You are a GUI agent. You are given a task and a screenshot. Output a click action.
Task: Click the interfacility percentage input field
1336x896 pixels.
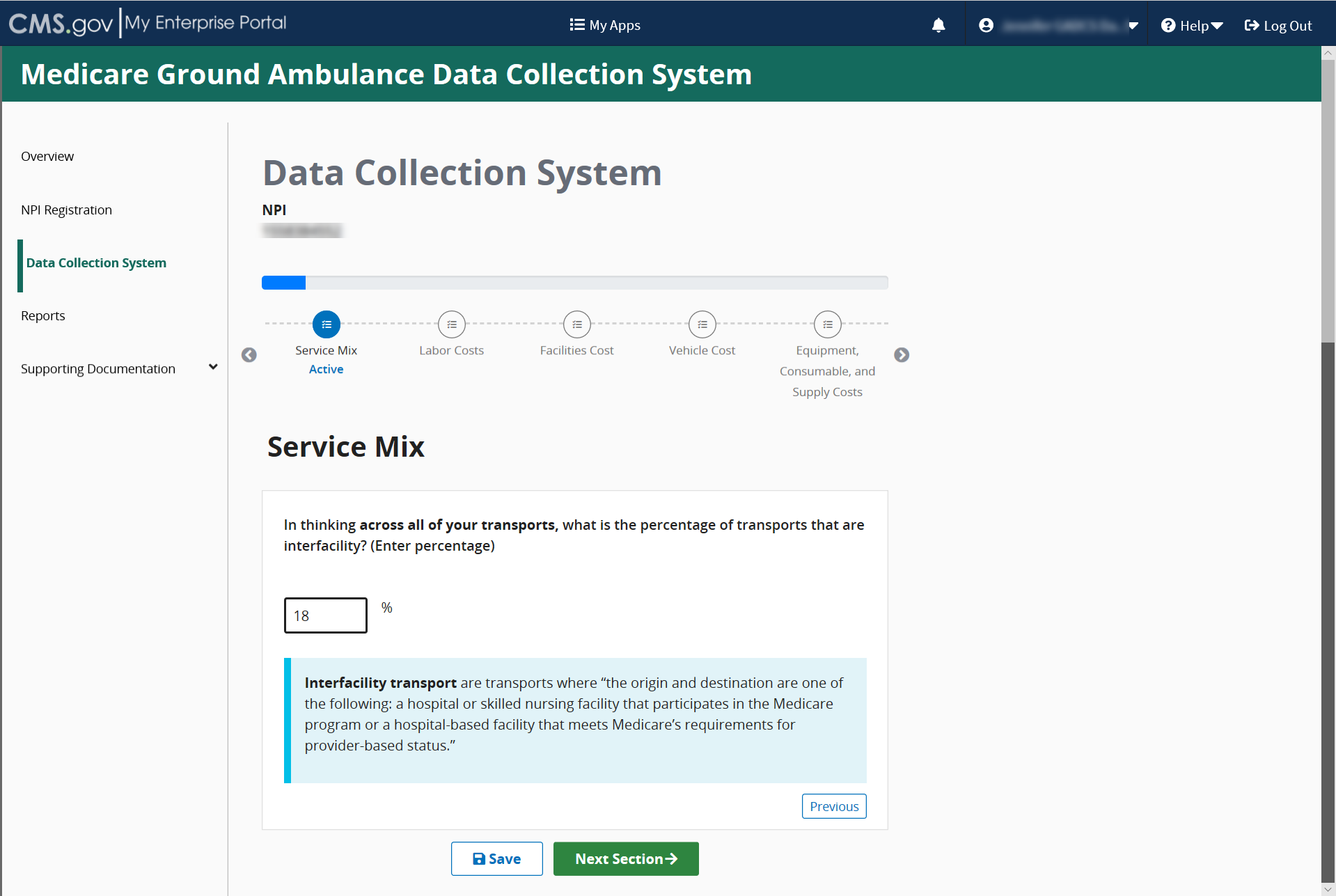click(x=325, y=615)
